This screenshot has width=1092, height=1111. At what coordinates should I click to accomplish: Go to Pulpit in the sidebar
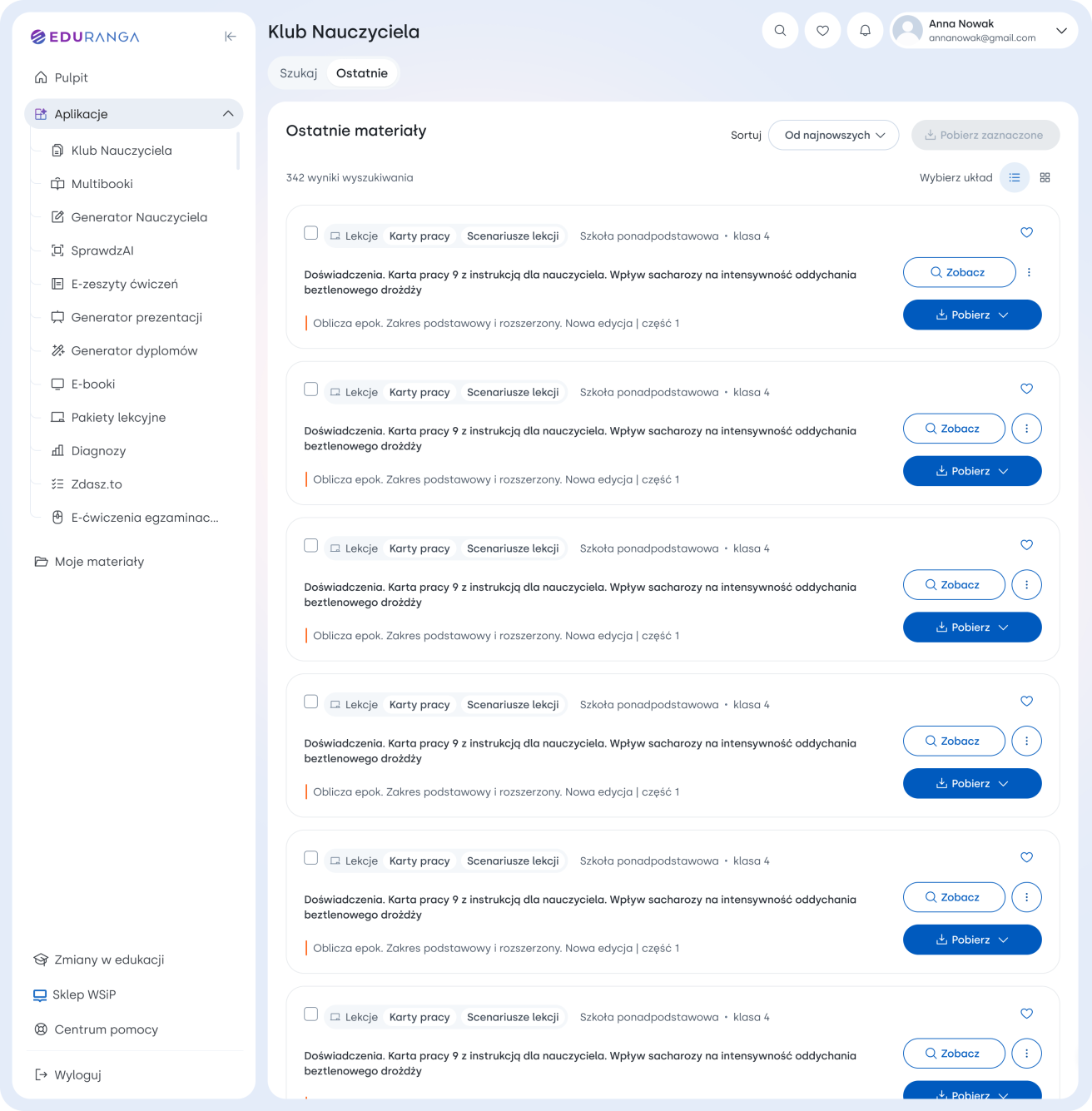click(61, 77)
